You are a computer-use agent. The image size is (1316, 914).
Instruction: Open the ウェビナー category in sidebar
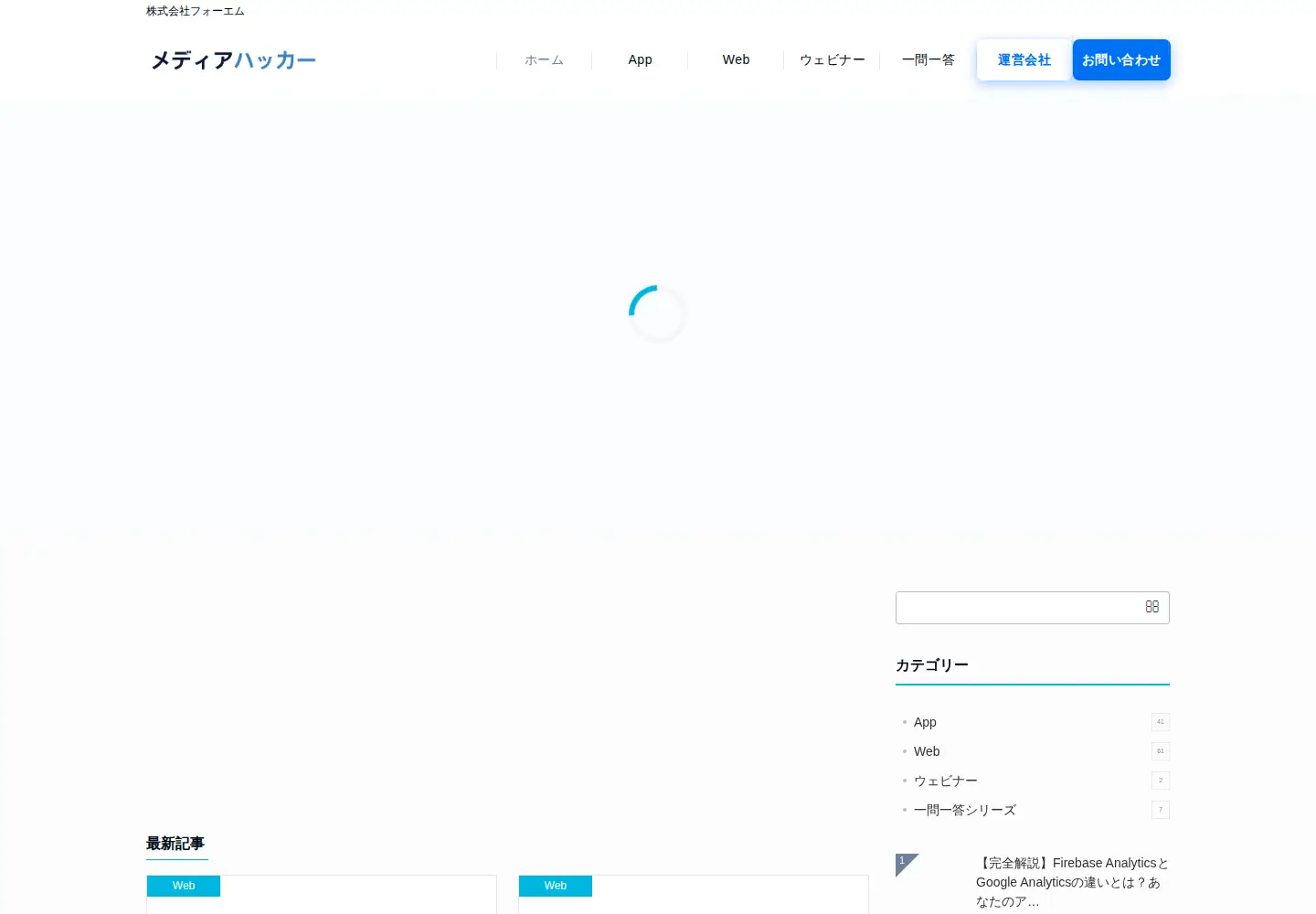[946, 781]
